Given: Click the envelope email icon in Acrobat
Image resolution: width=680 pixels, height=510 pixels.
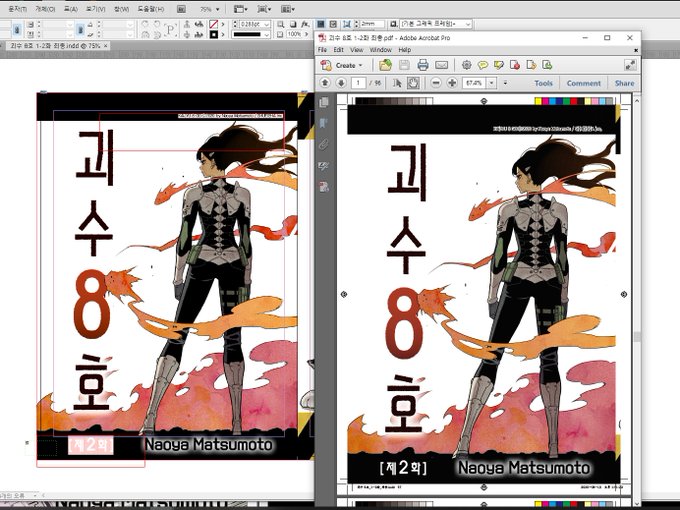Looking at the screenshot, I should pyautogui.click(x=441, y=65).
